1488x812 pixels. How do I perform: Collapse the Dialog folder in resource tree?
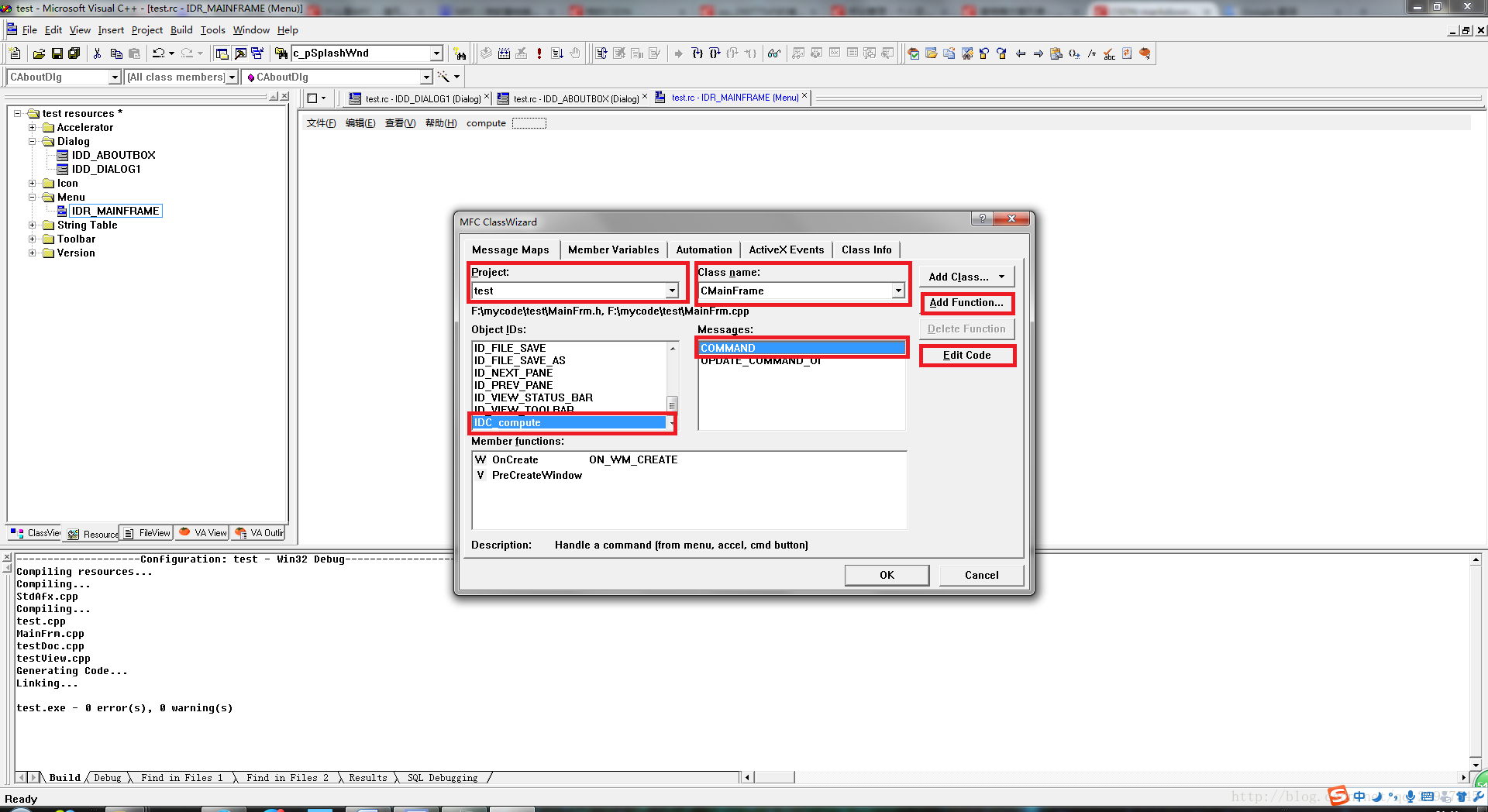tap(33, 141)
